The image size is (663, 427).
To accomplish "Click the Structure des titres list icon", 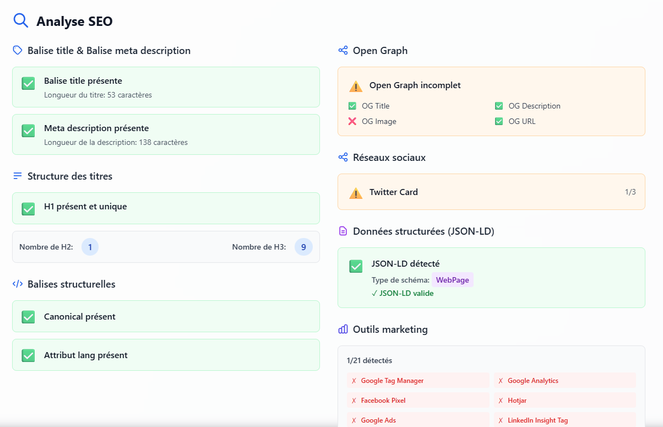I will point(17,176).
